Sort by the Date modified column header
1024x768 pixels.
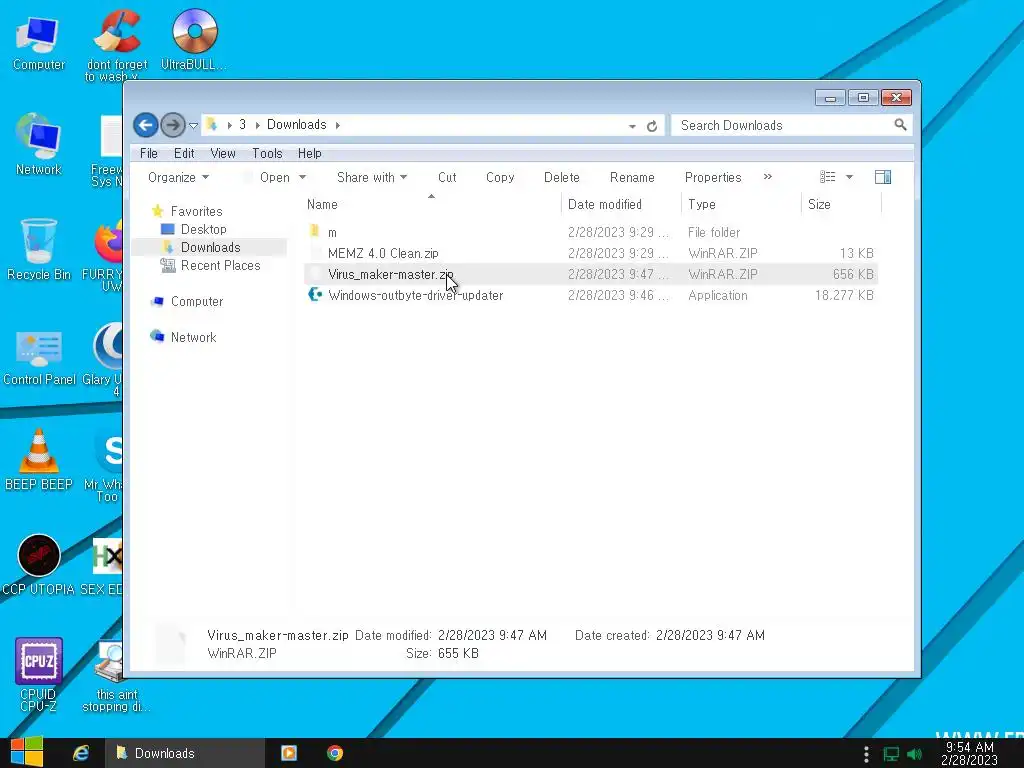coord(620,204)
